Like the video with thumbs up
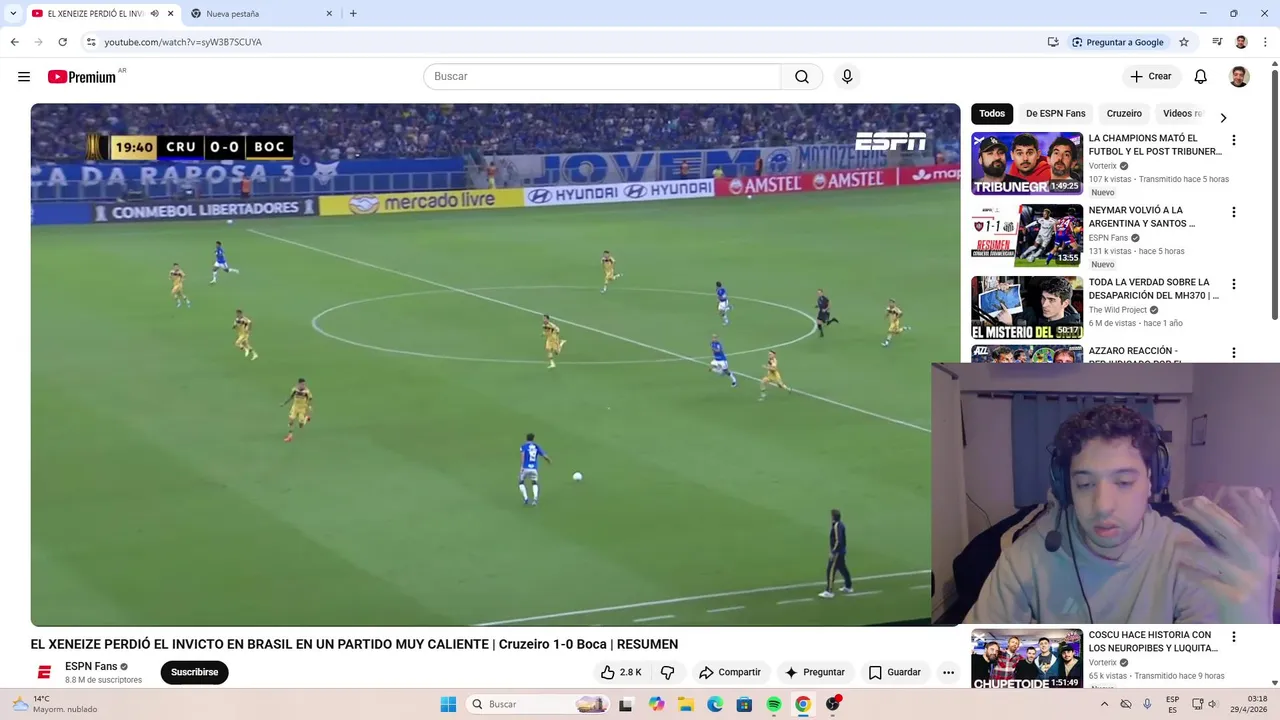 621,672
